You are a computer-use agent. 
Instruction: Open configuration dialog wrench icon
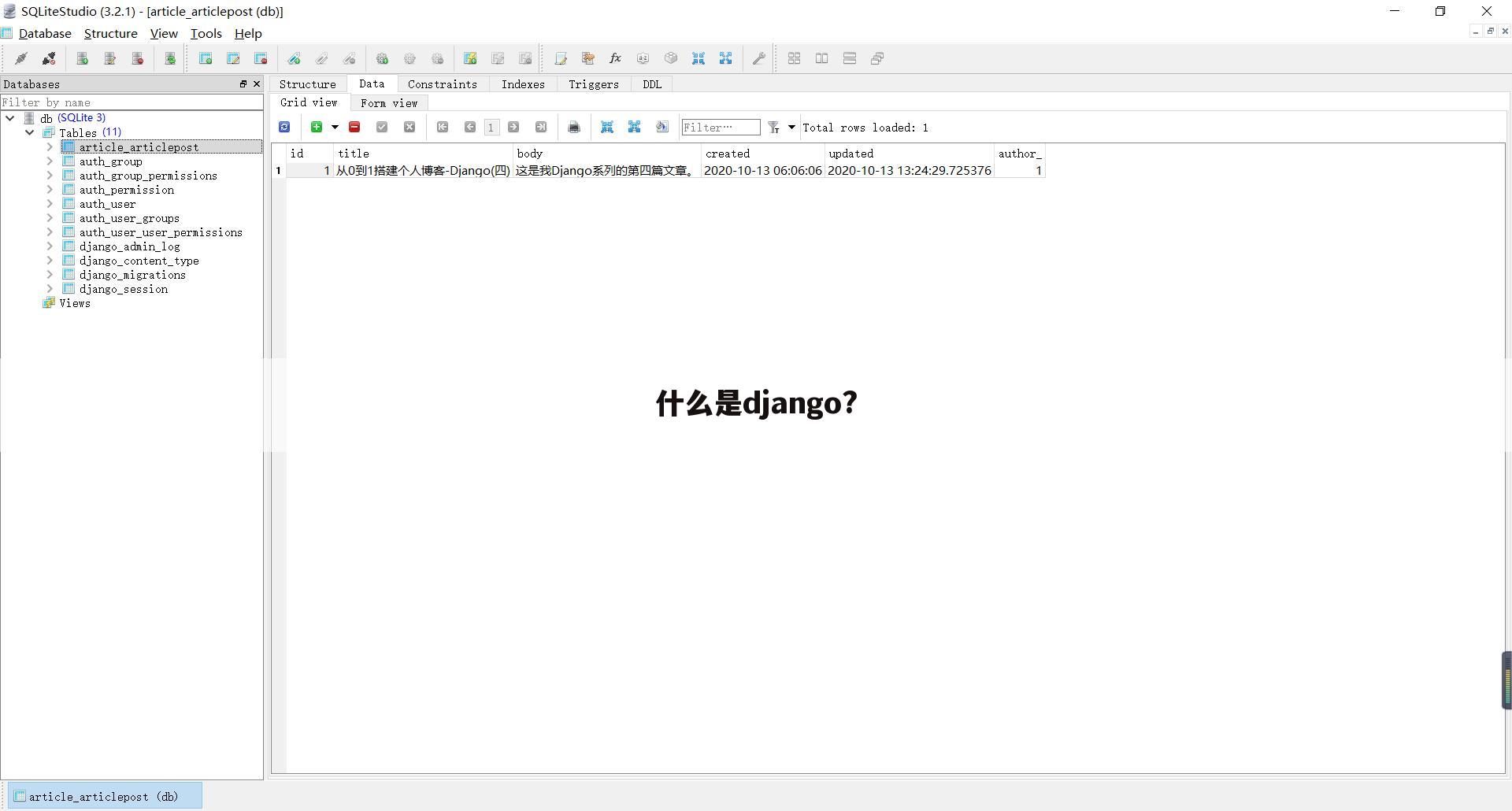(759, 58)
